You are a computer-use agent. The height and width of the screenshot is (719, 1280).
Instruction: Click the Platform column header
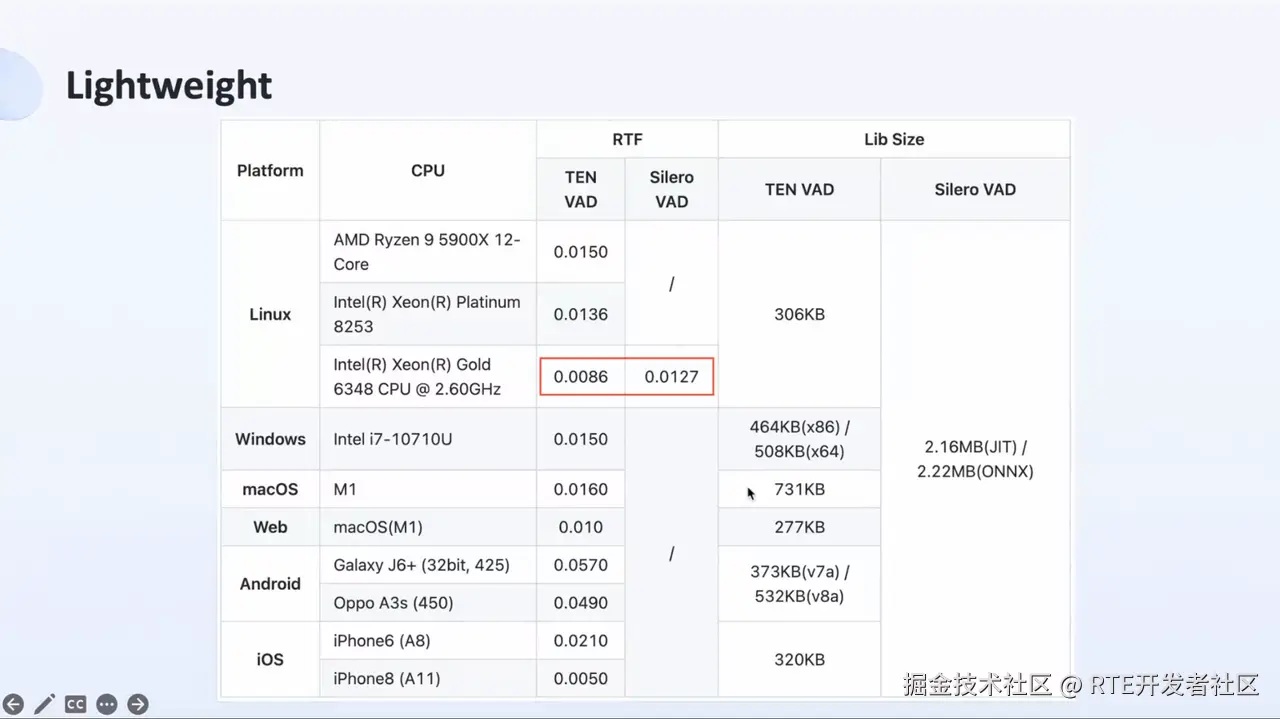pos(270,170)
